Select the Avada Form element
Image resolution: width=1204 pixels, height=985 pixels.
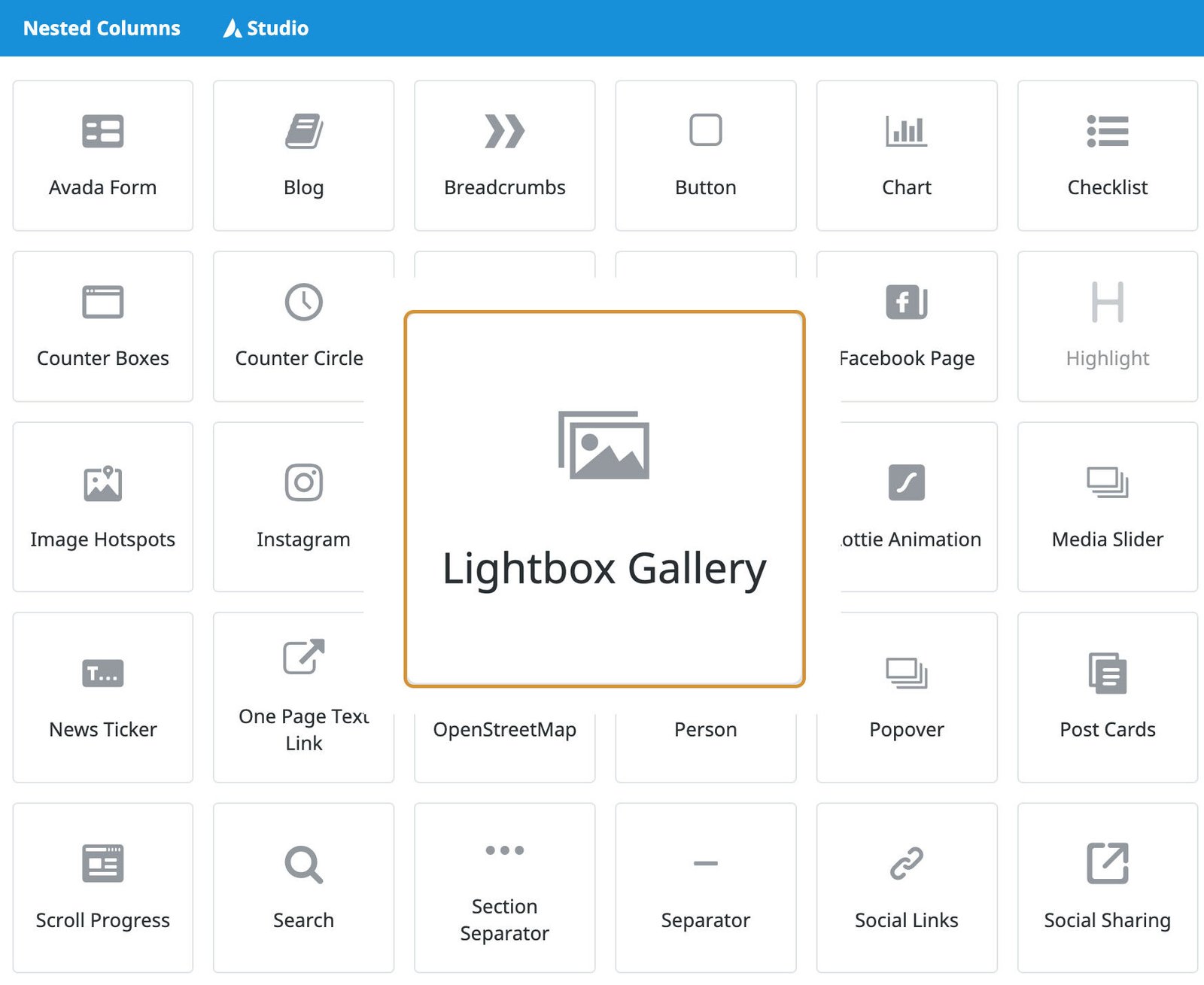click(103, 154)
